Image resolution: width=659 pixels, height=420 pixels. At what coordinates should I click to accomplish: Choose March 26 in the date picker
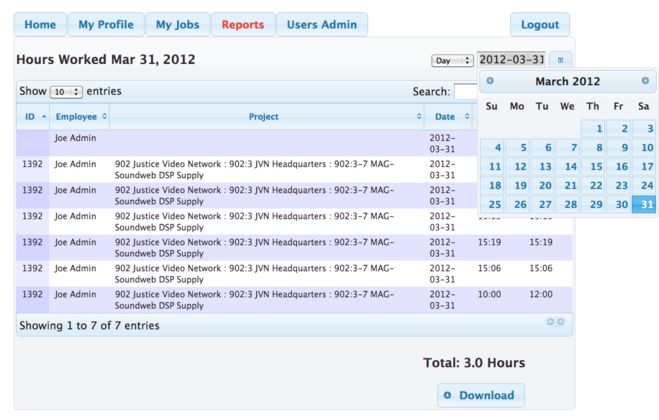pos(517,205)
